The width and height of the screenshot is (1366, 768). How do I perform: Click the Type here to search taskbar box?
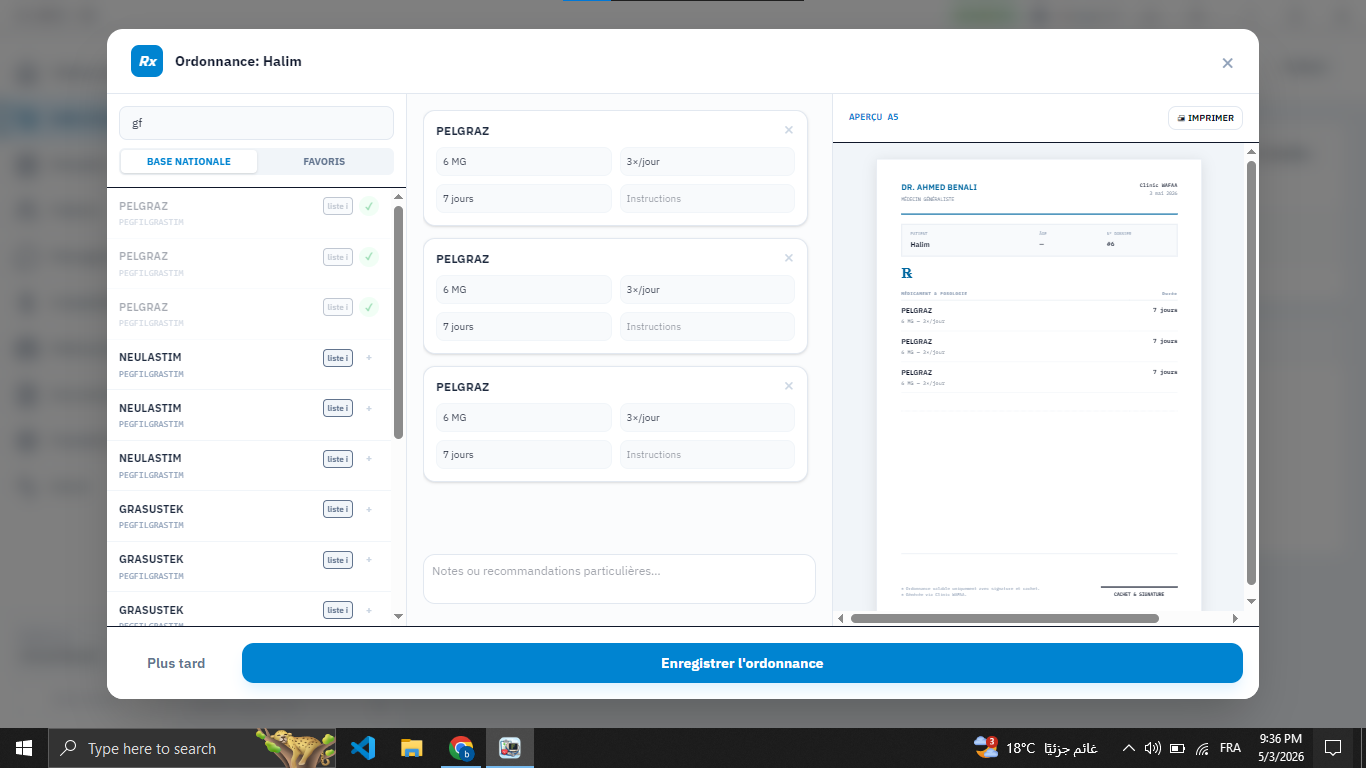pos(193,748)
